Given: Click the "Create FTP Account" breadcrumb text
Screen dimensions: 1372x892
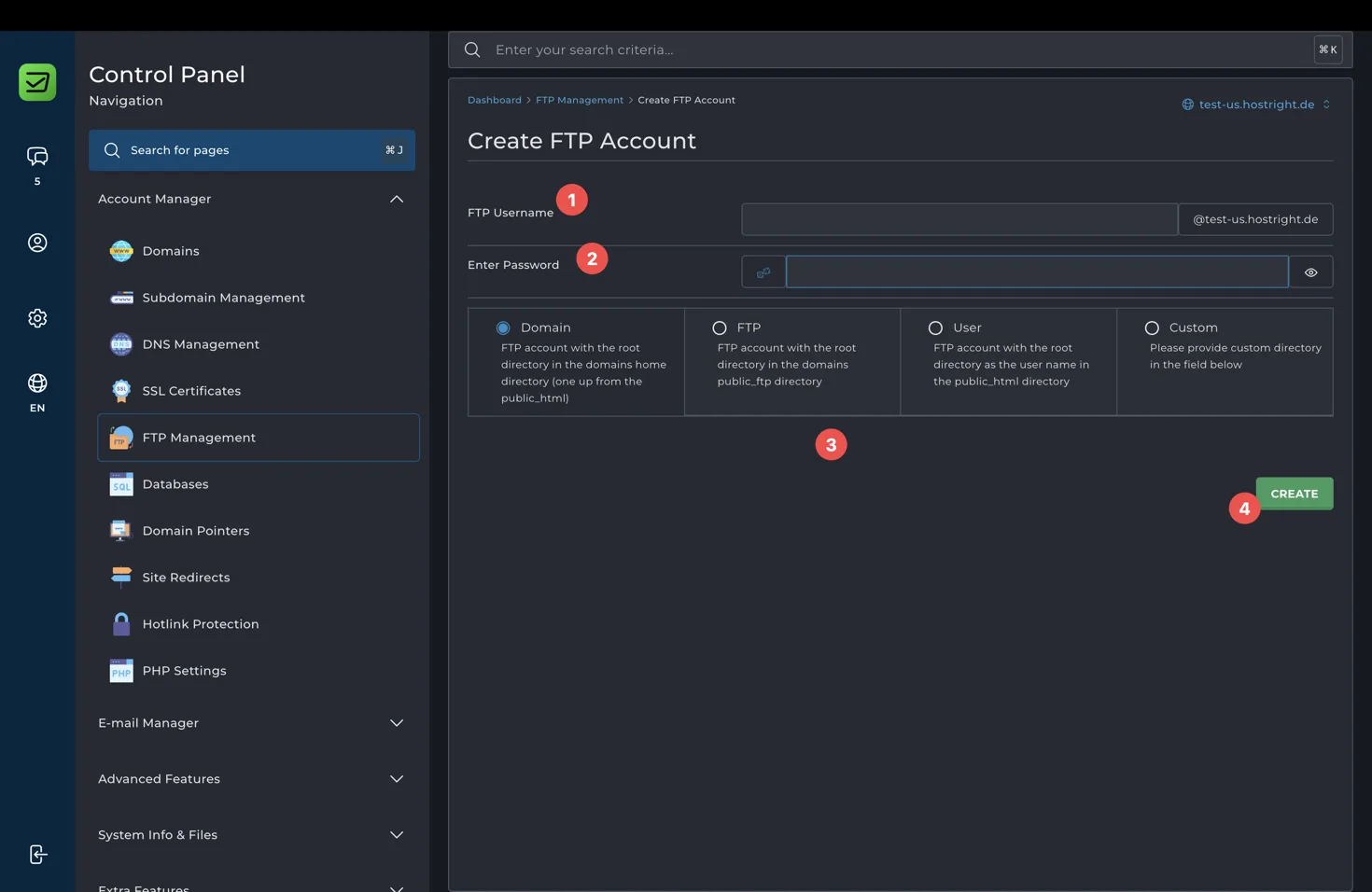Looking at the screenshot, I should 686,100.
